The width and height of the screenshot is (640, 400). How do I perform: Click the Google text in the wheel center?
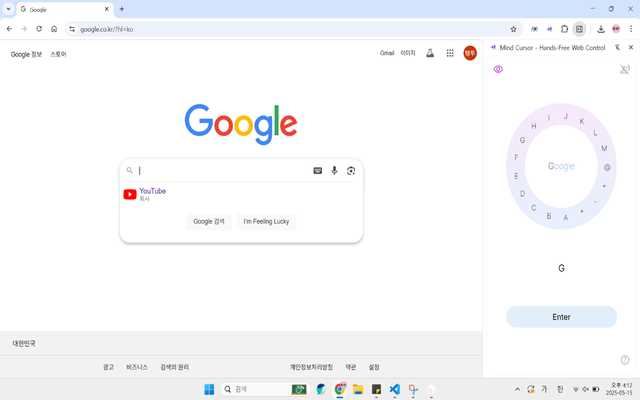click(561, 166)
